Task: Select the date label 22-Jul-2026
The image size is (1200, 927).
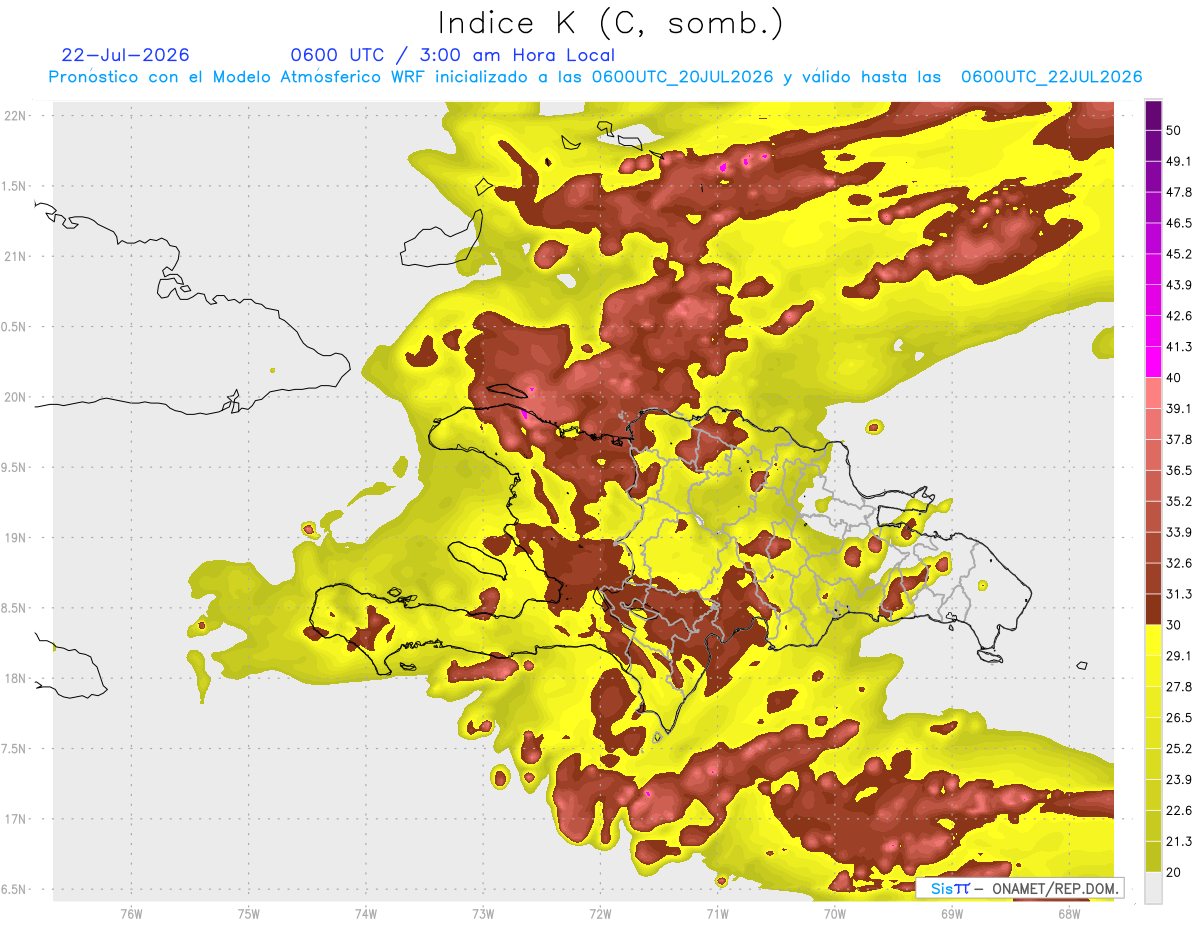Action: pos(125,55)
